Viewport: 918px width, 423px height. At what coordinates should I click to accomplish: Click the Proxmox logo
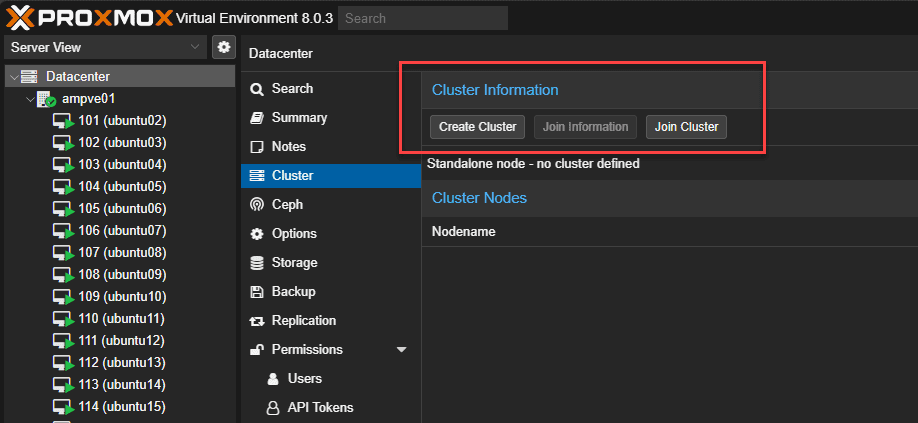90,18
